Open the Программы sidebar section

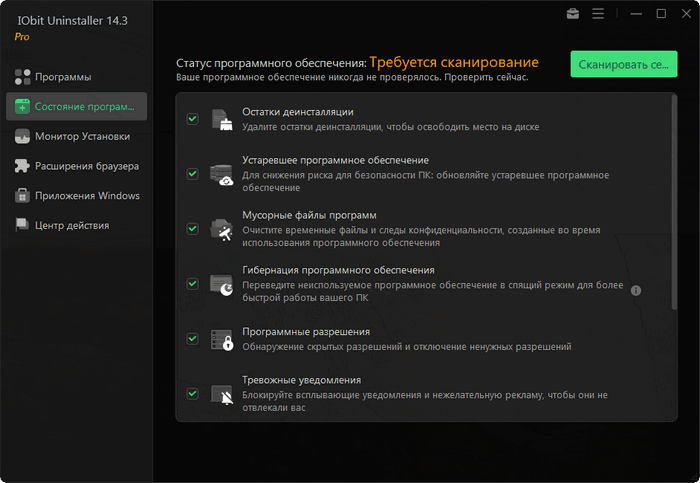tap(62, 77)
